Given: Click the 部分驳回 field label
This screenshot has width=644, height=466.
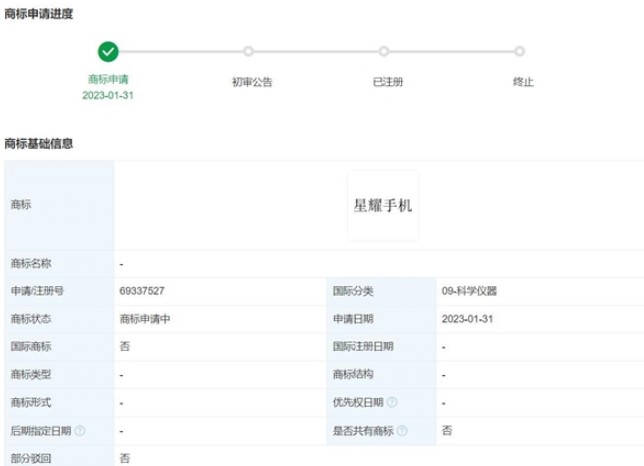Looking at the screenshot, I should coord(31,458).
